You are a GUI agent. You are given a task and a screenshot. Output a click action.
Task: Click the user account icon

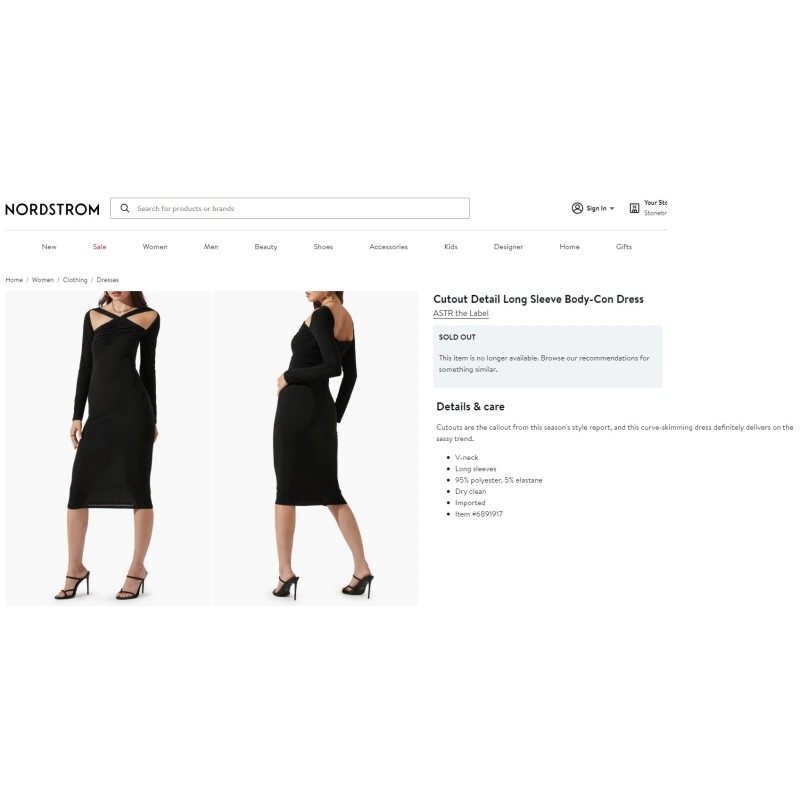click(x=577, y=208)
